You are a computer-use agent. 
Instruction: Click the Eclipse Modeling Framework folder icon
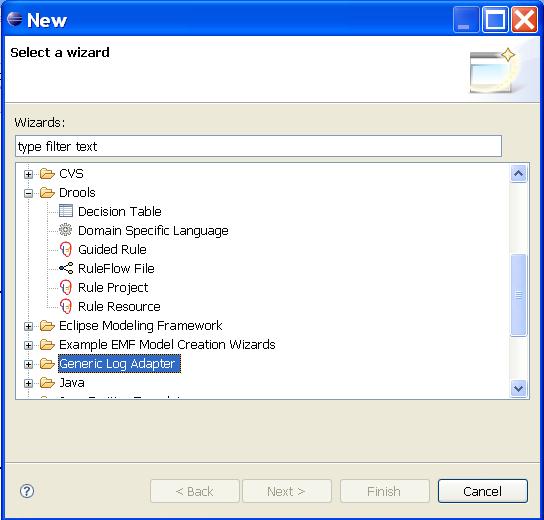click(47, 325)
